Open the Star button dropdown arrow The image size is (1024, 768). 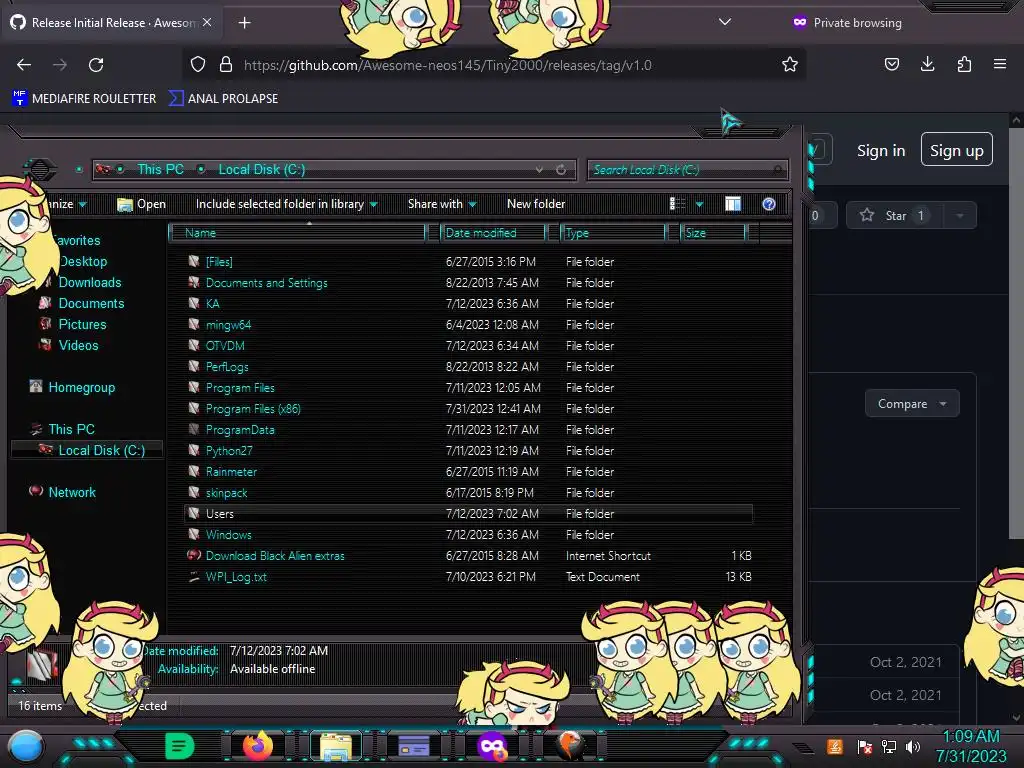(959, 216)
